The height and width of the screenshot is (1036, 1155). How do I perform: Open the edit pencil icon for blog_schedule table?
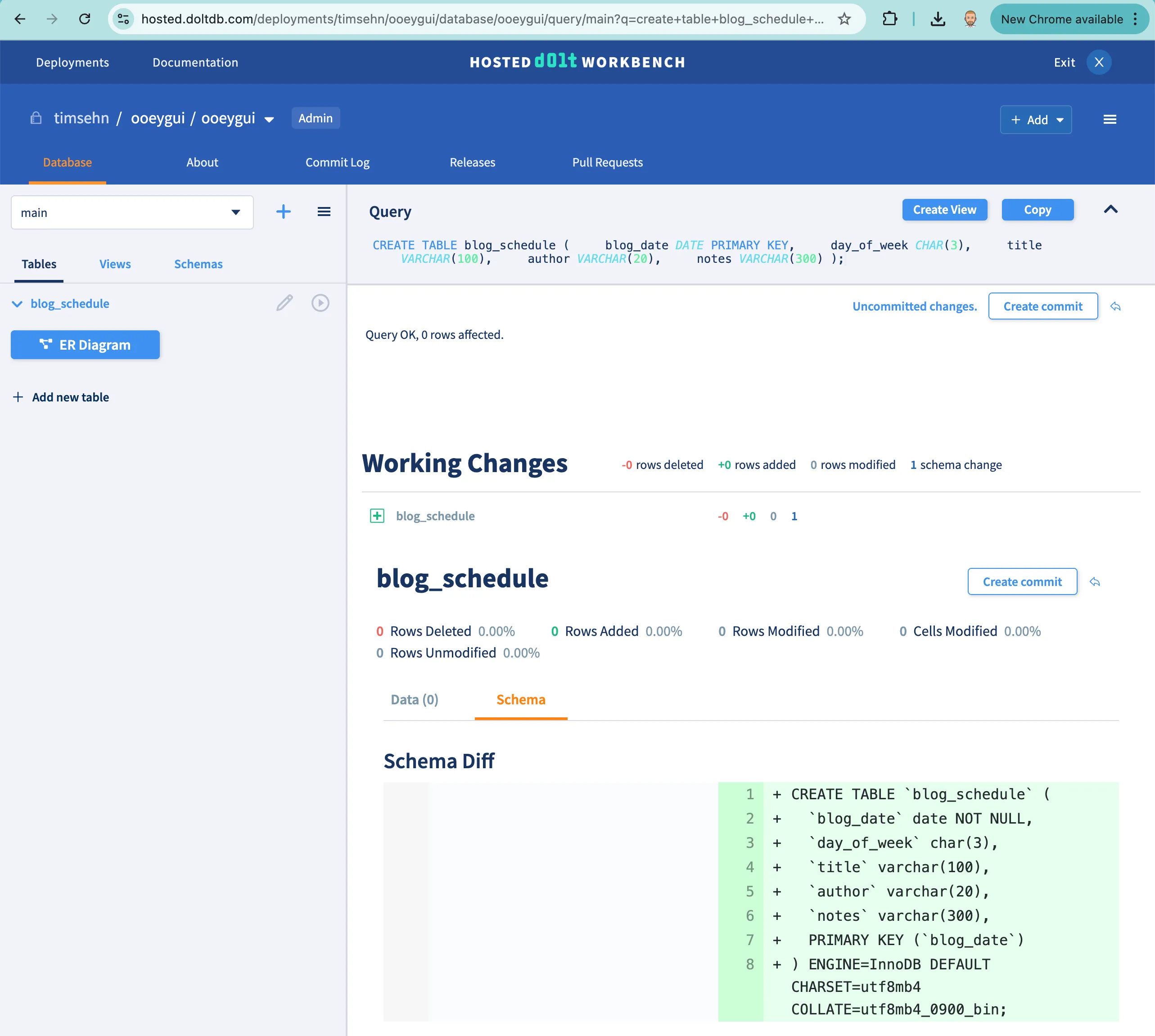[284, 303]
